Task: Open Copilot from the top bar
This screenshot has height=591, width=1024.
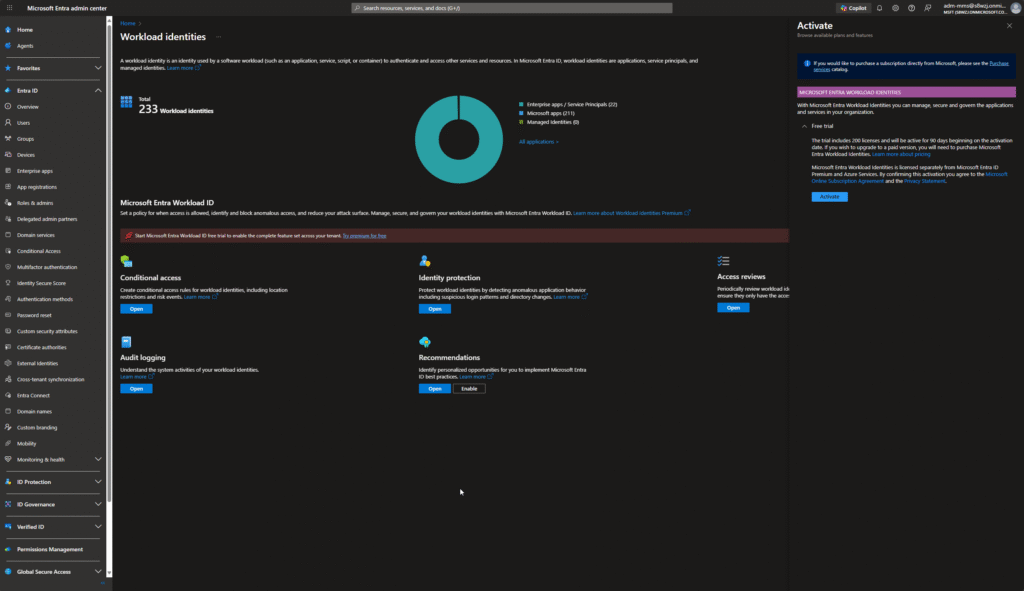Action: coord(852,7)
